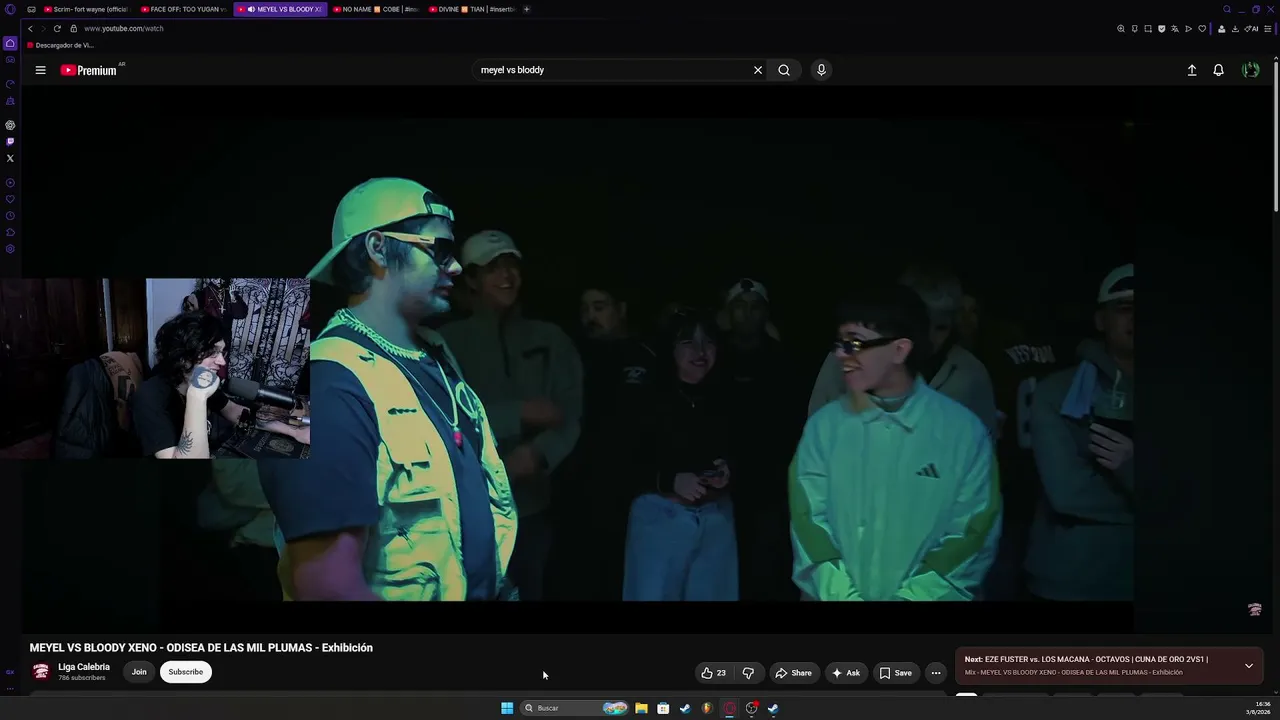Viewport: 1280px width, 720px height.
Task: Clear the search text with the X
Action: click(x=758, y=70)
